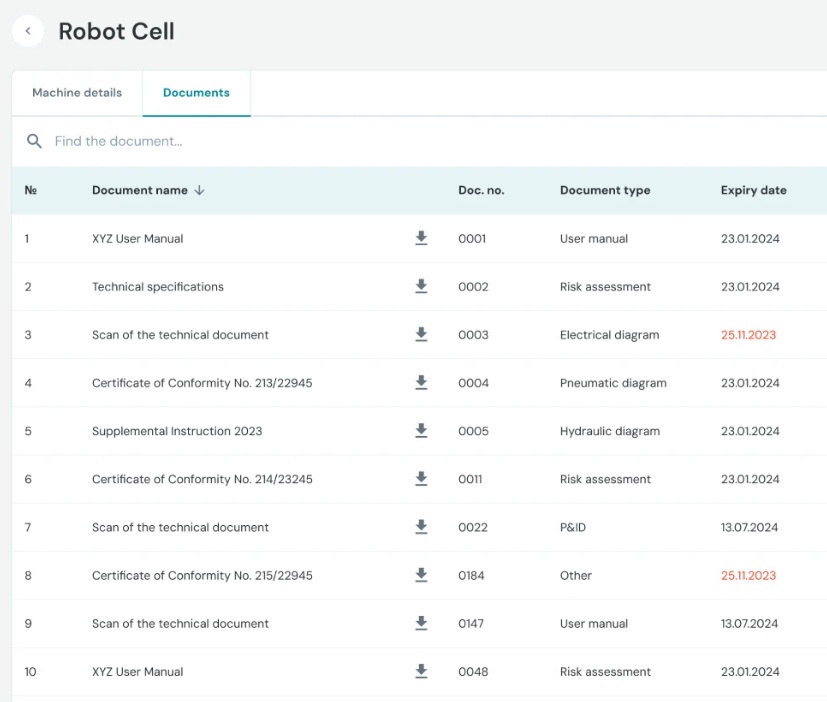Download Supplemental Instruction 2023

(x=421, y=430)
